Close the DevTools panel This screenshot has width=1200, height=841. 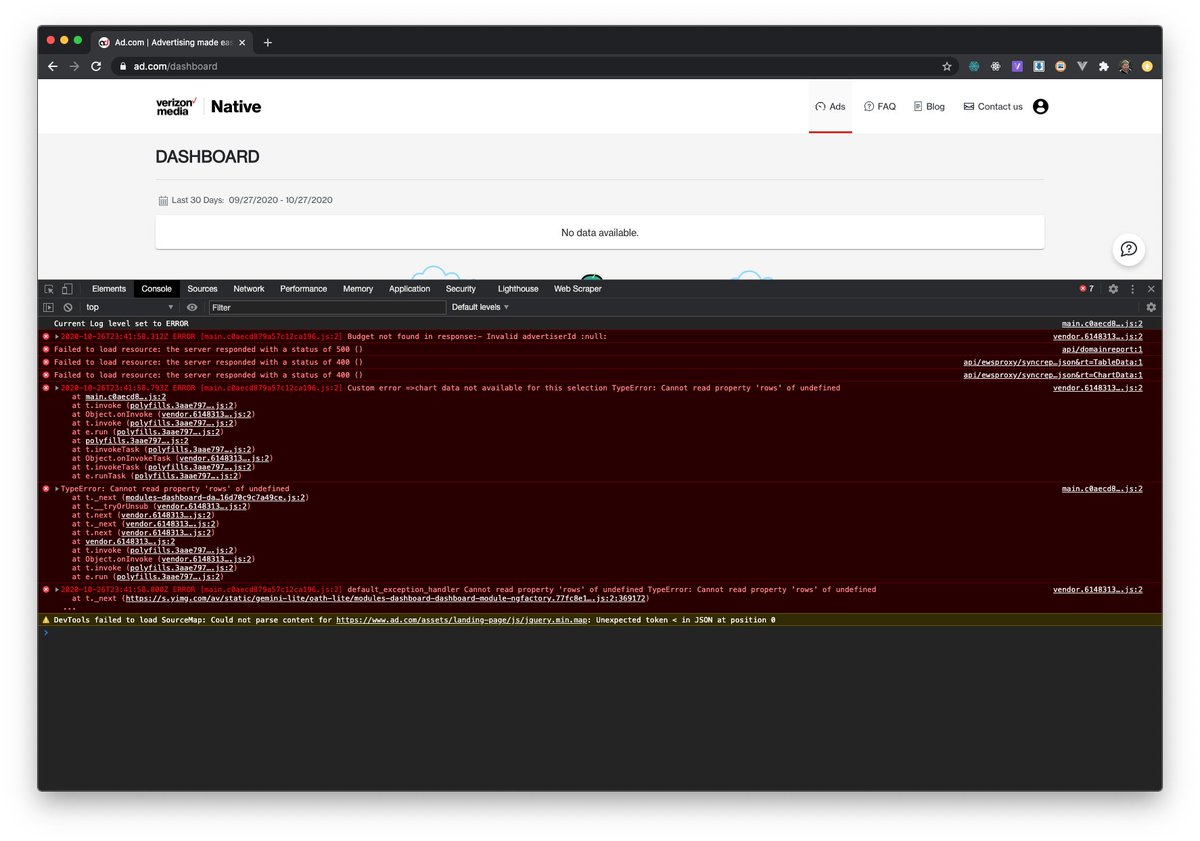pyautogui.click(x=1151, y=289)
